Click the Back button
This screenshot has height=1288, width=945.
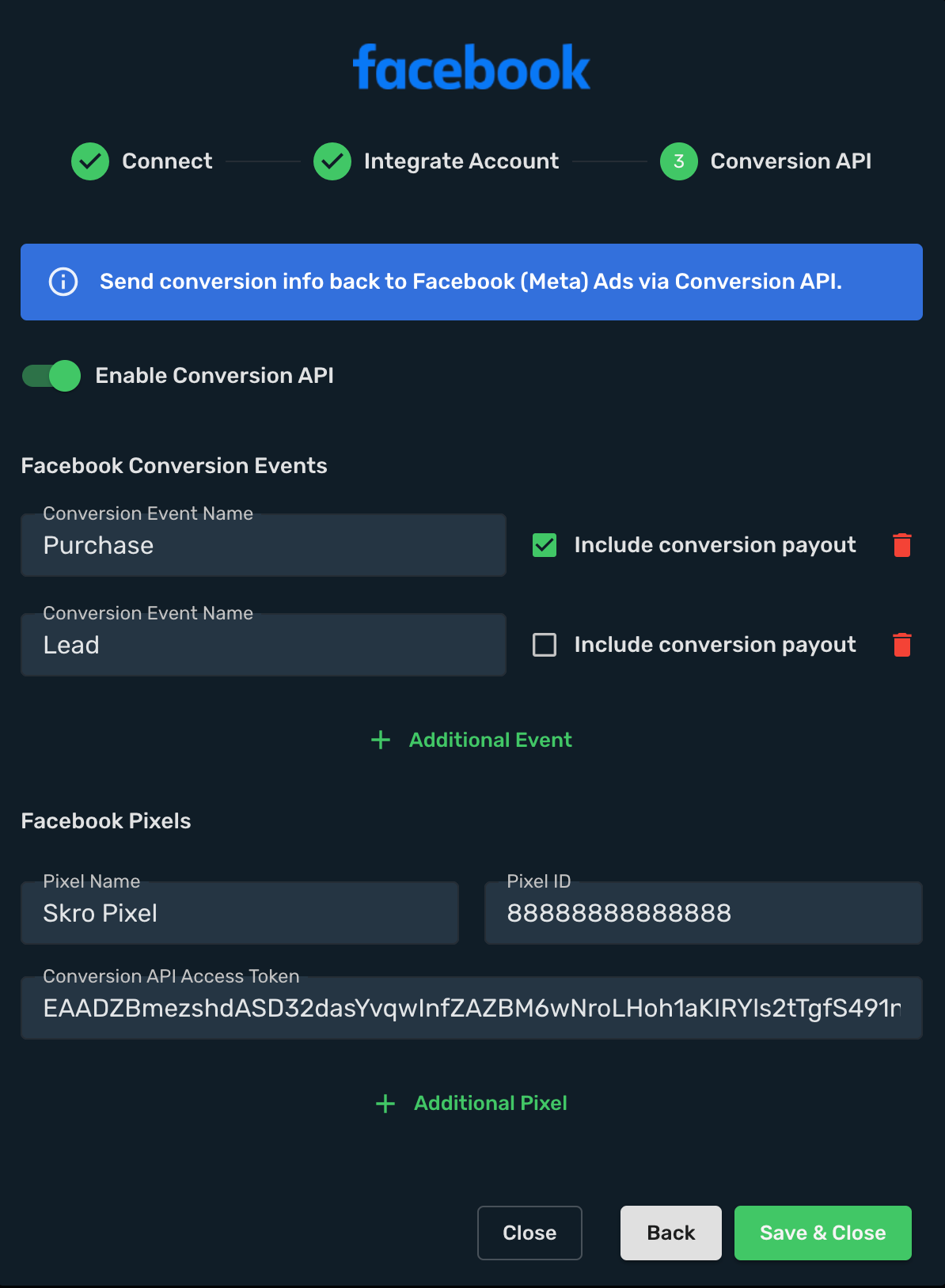[671, 1233]
